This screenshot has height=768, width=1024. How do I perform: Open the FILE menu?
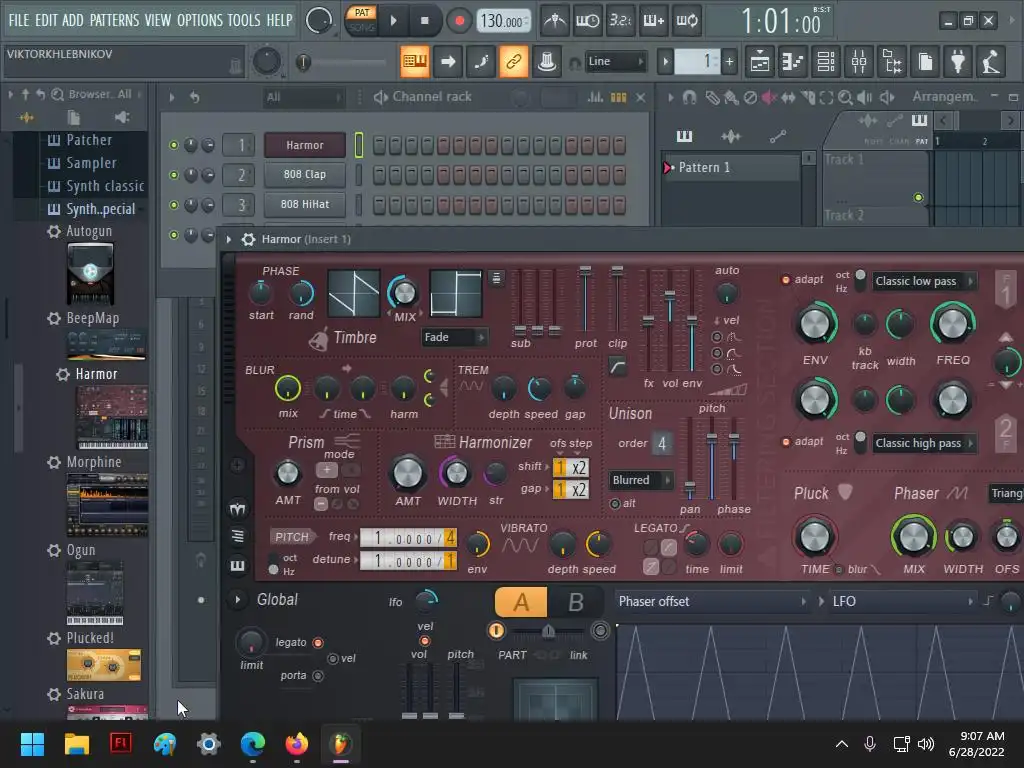[x=18, y=20]
